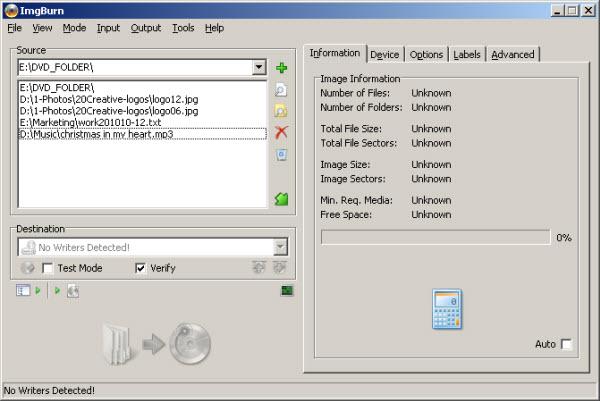
Task: Select logo12.jpg entry in source list
Action: [x=142, y=99]
